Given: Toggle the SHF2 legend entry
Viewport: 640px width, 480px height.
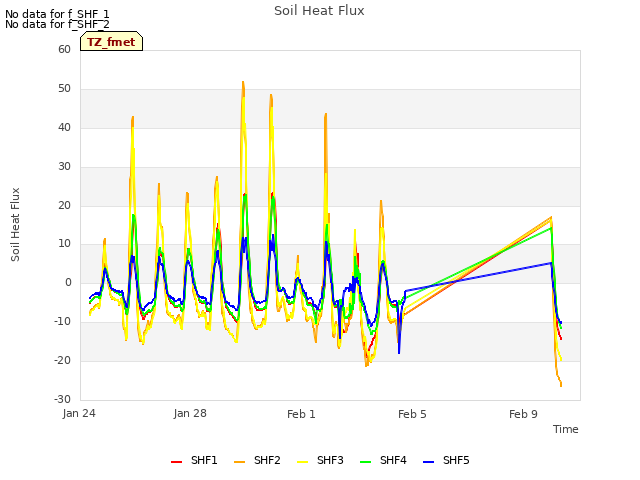Looking at the screenshot, I should tap(257, 460).
